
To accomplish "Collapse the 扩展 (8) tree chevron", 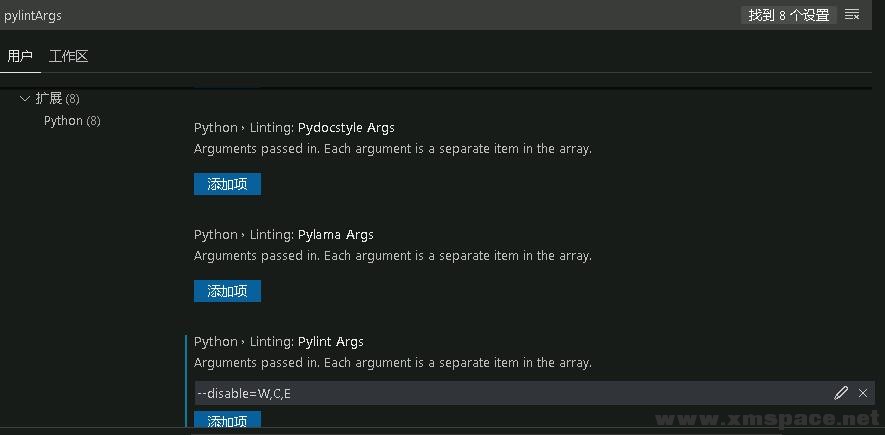I will pyautogui.click(x=25, y=99).
